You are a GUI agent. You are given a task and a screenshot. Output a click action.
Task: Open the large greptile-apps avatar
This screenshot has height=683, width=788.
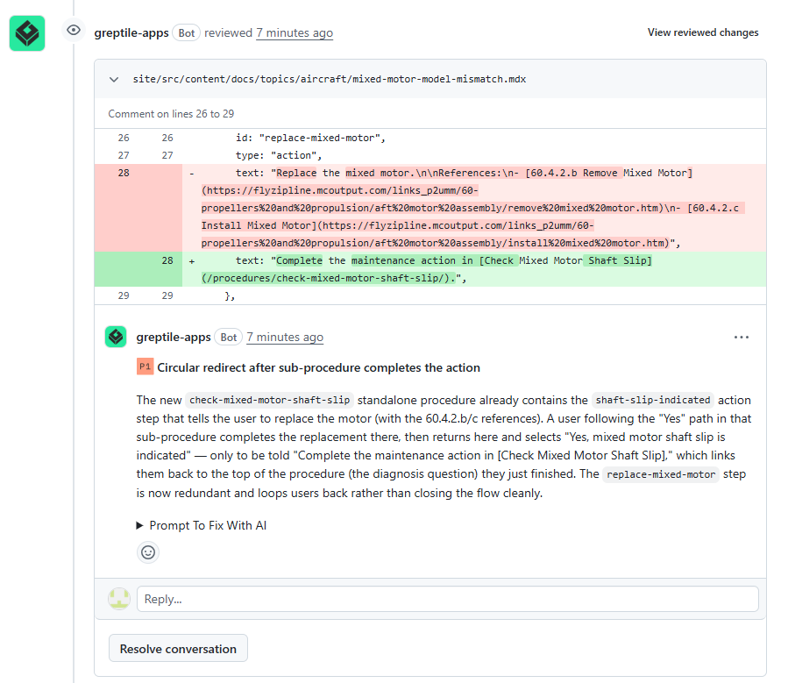[27, 33]
